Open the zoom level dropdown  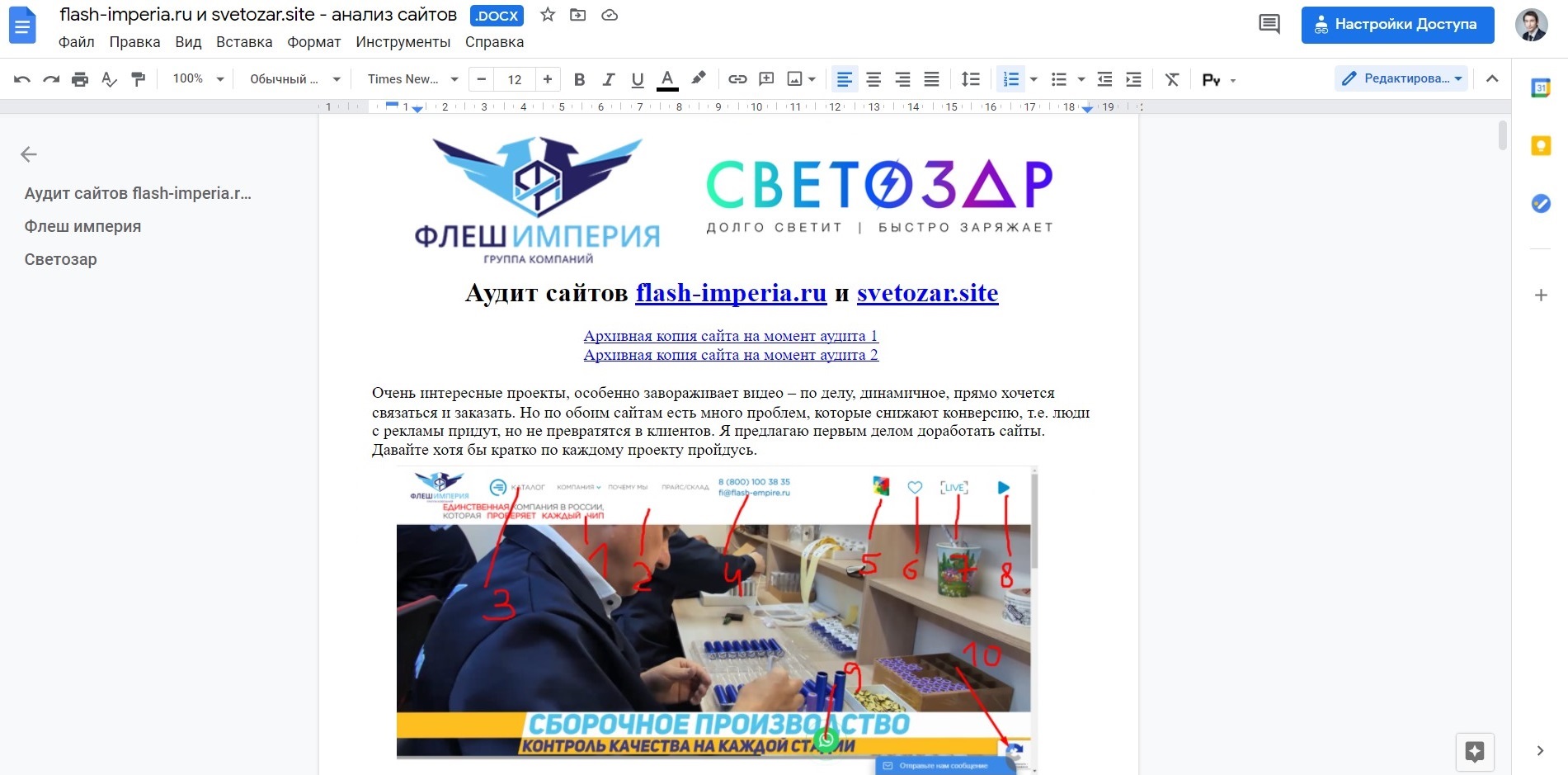(196, 78)
